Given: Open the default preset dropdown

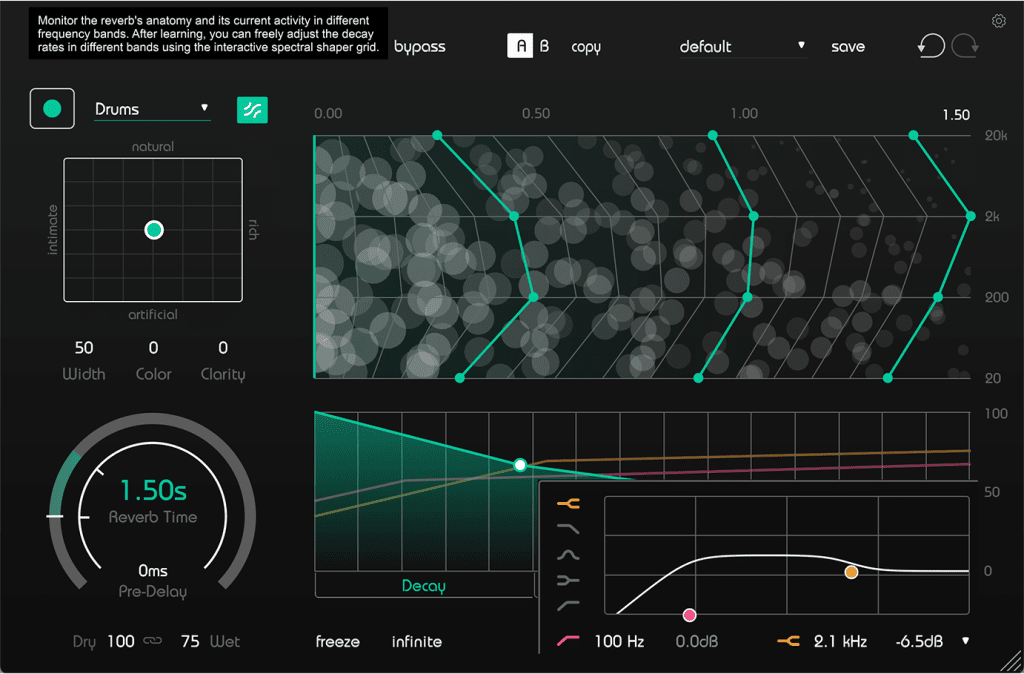Looking at the screenshot, I should click(742, 46).
